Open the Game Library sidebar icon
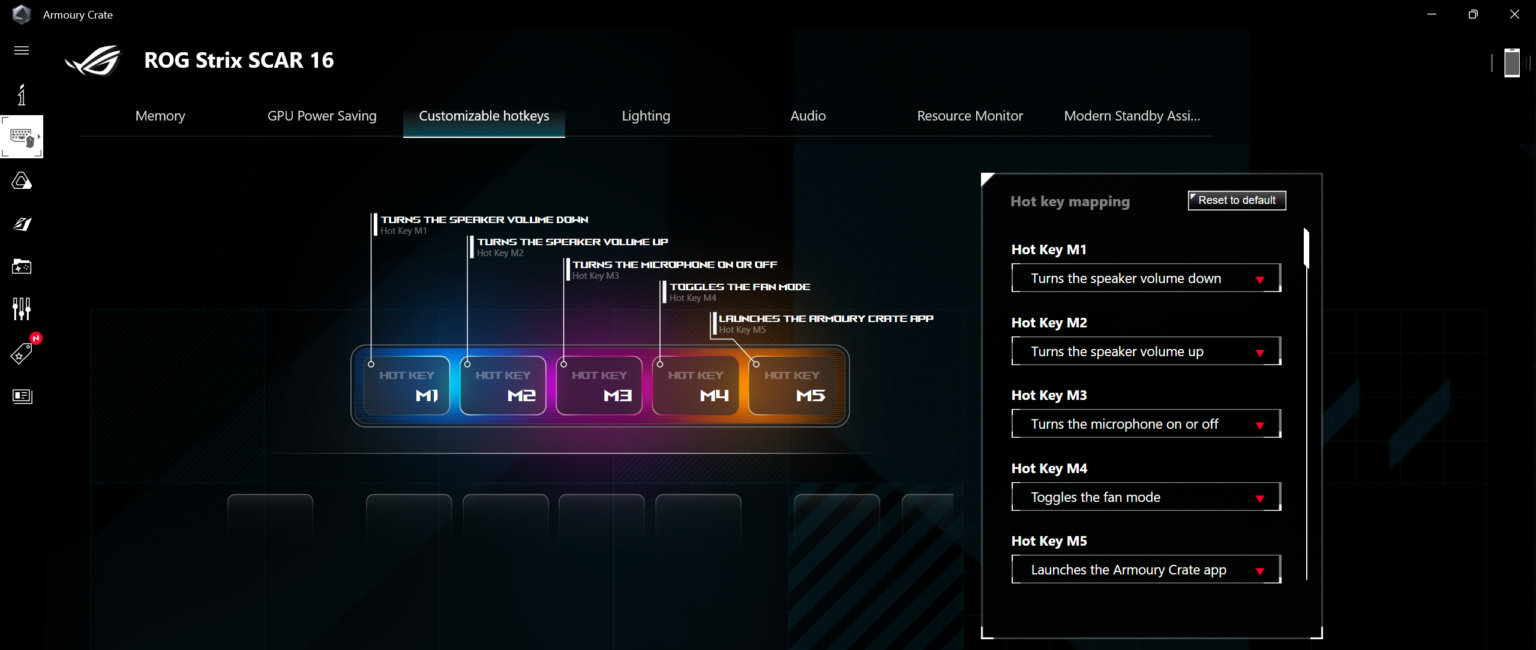1536x650 pixels. click(20, 266)
